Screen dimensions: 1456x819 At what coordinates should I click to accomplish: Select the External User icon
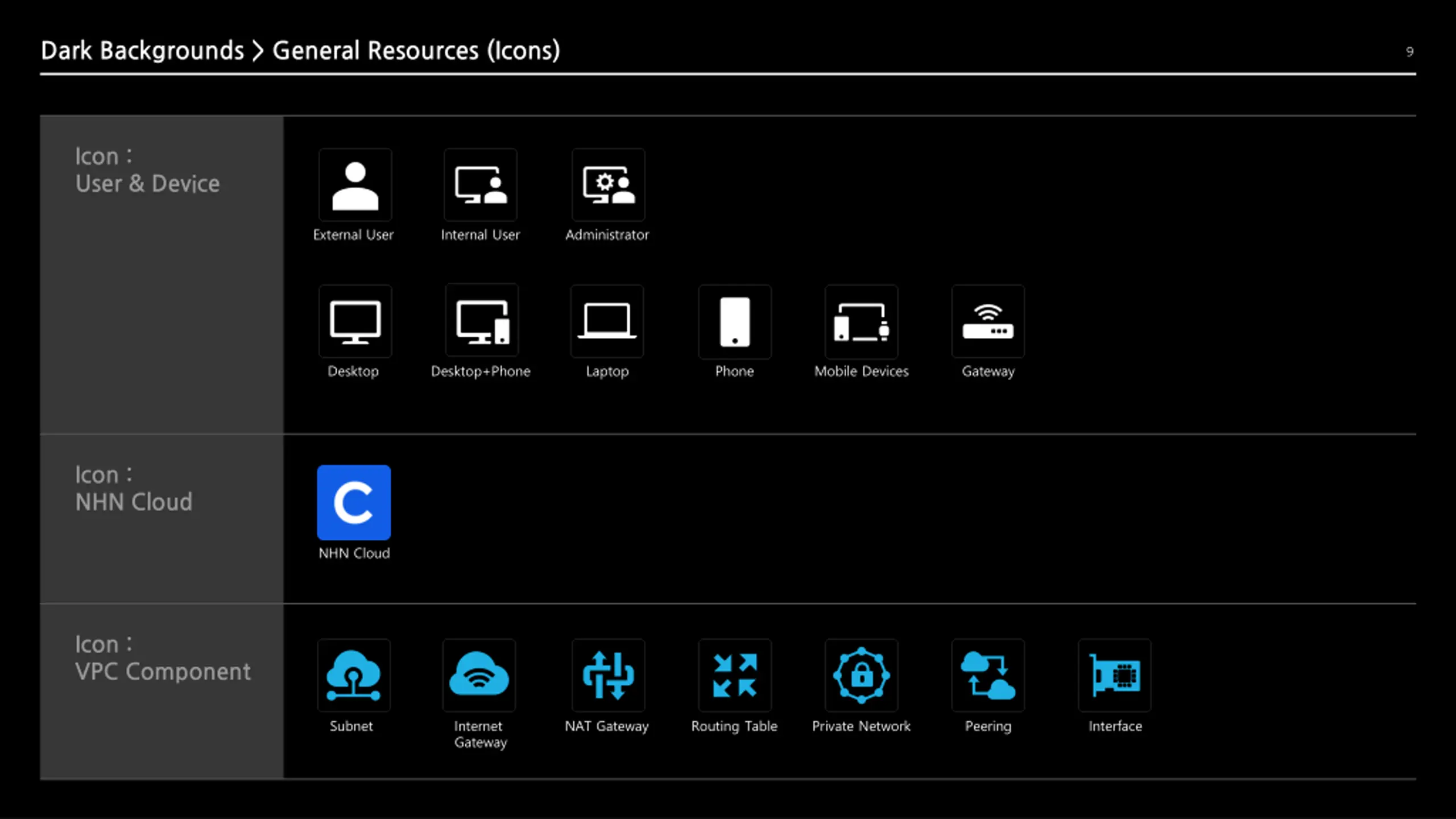pos(355,185)
